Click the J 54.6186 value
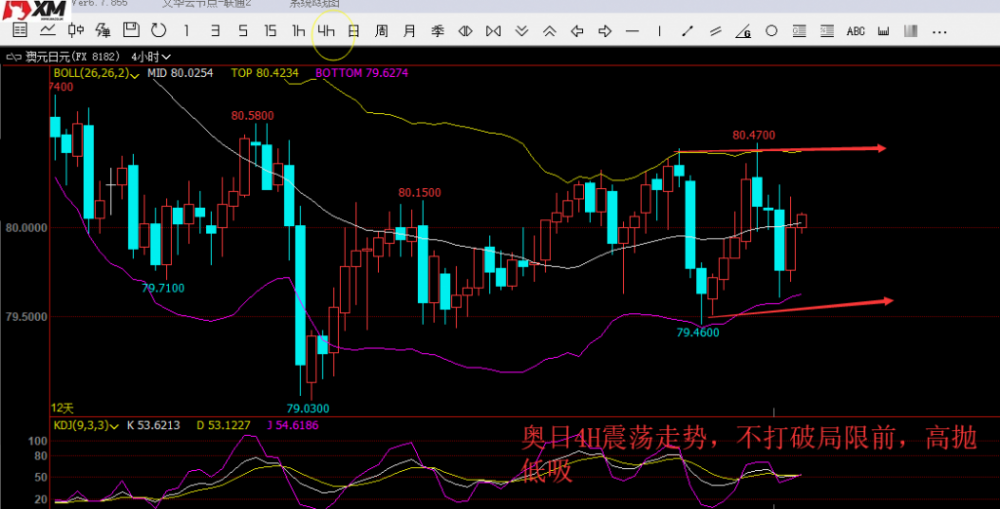This screenshot has width=1000, height=509. [x=292, y=425]
